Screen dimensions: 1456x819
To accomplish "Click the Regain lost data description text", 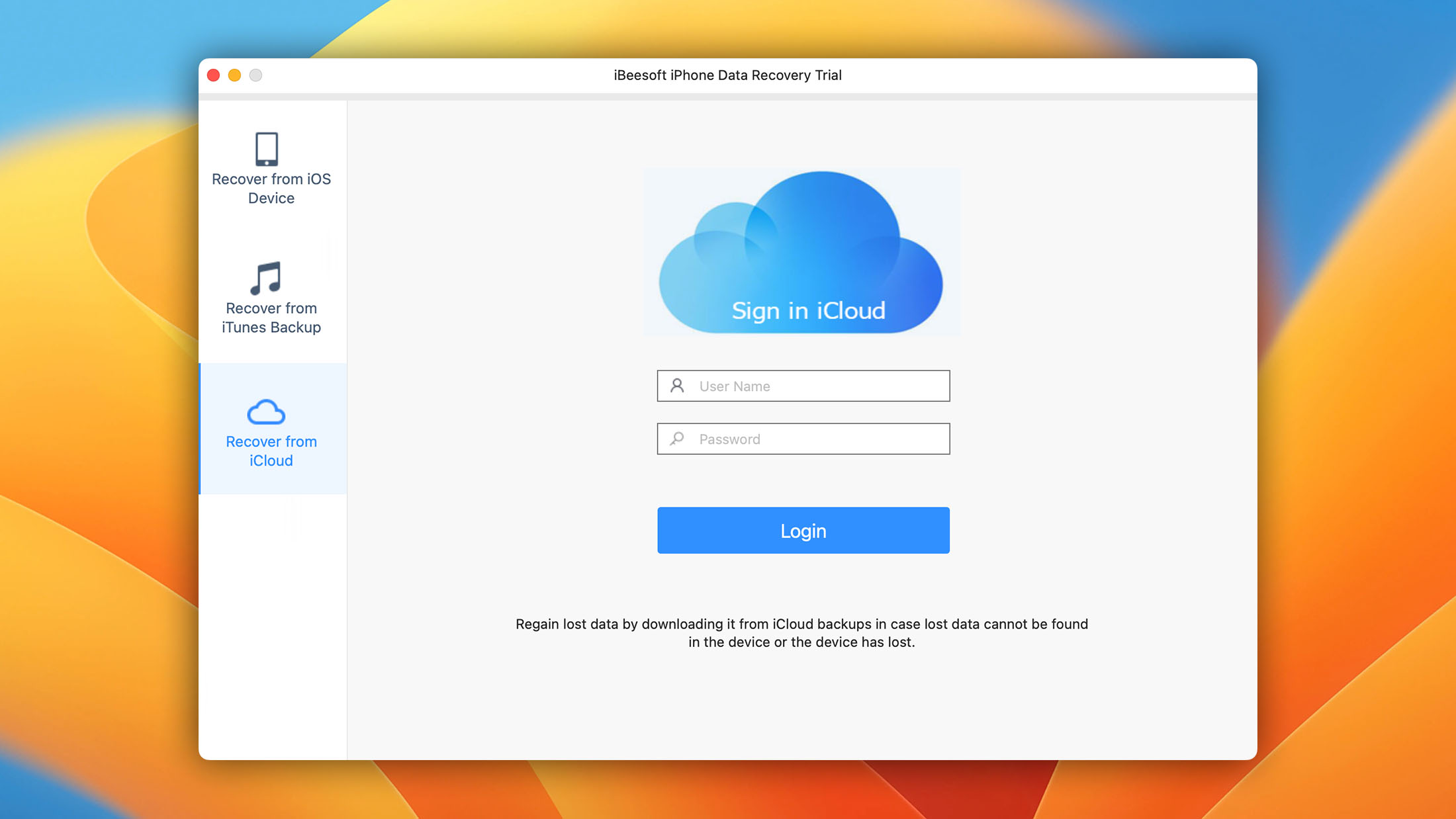I will click(x=801, y=633).
